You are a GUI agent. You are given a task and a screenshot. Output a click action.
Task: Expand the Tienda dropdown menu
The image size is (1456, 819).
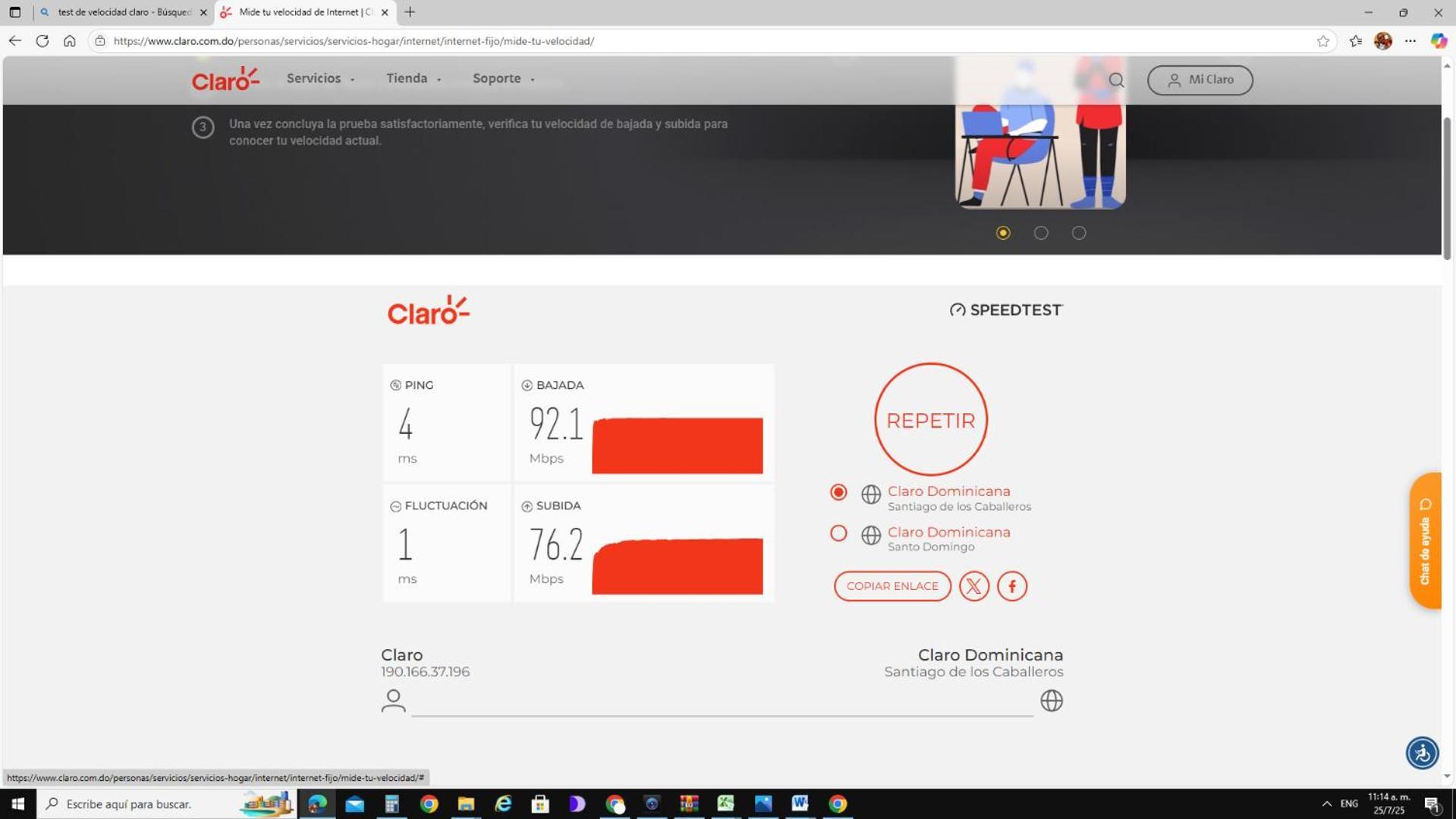pos(413,79)
